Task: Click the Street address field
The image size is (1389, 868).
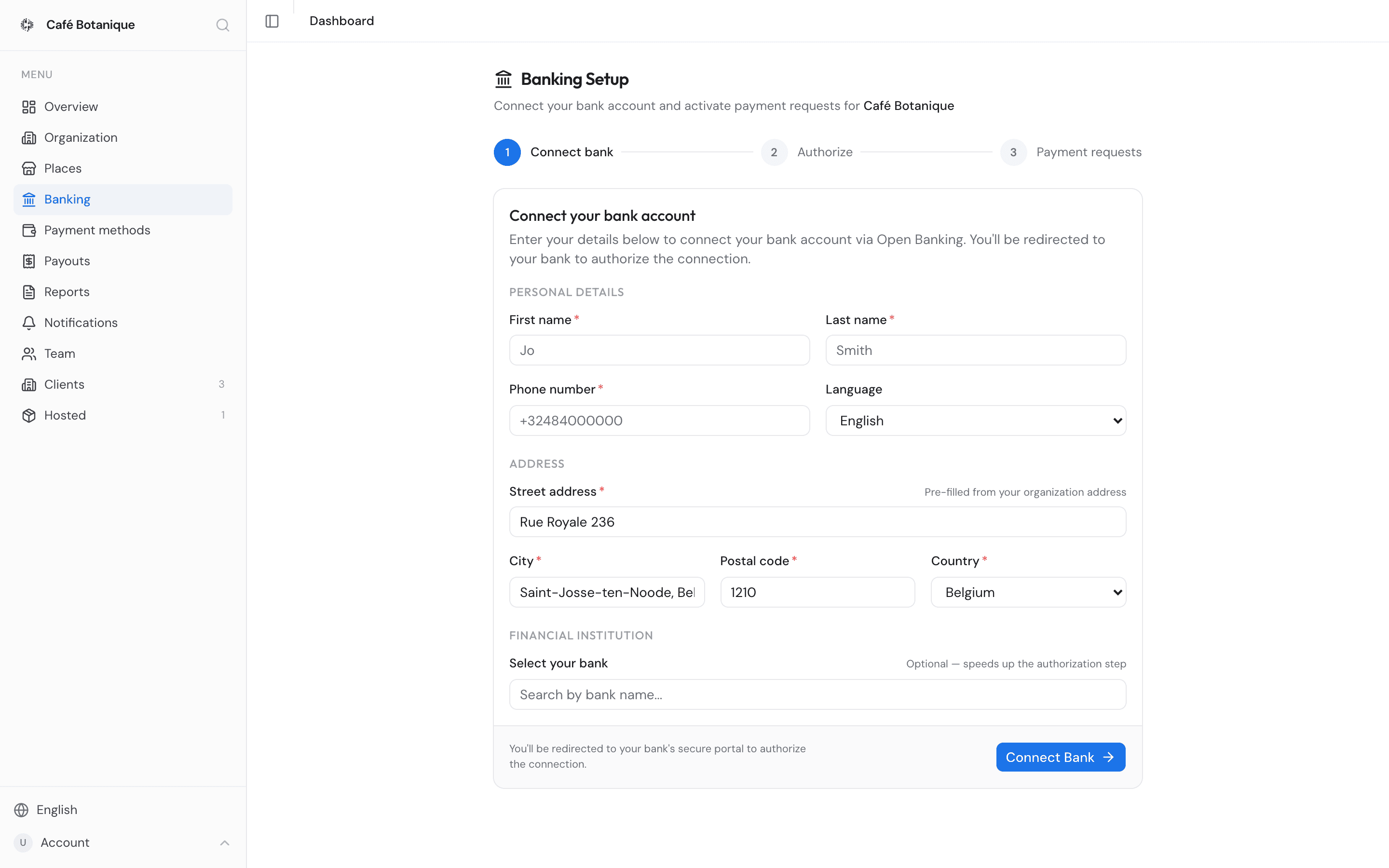Action: pyautogui.click(x=817, y=522)
